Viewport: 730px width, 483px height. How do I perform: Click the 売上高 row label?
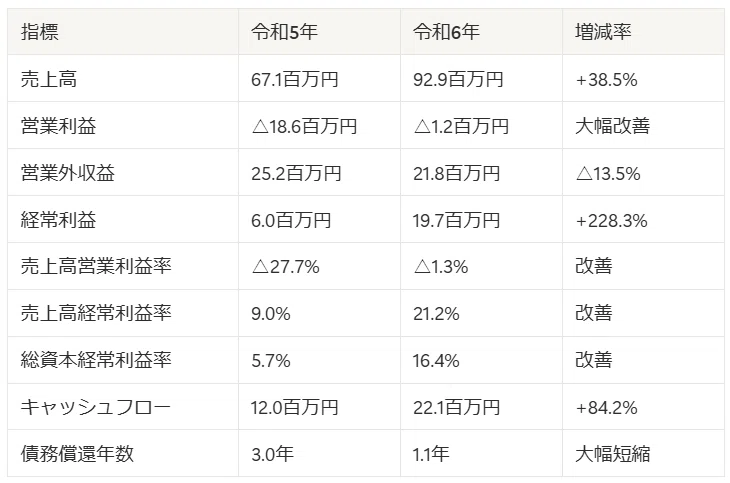click(49, 79)
